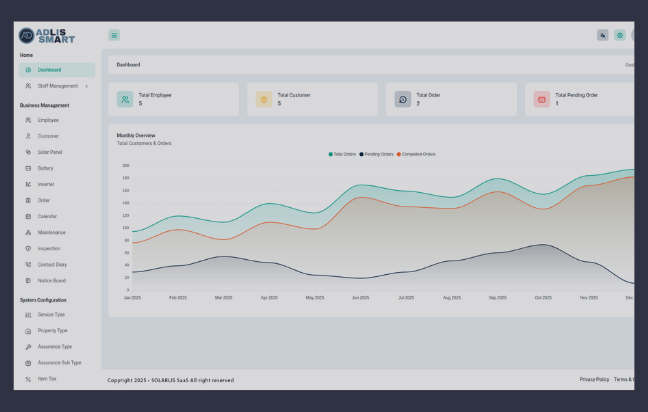The width and height of the screenshot is (648, 412).
Task: Click the ADLIS SMART logo
Action: (46, 36)
